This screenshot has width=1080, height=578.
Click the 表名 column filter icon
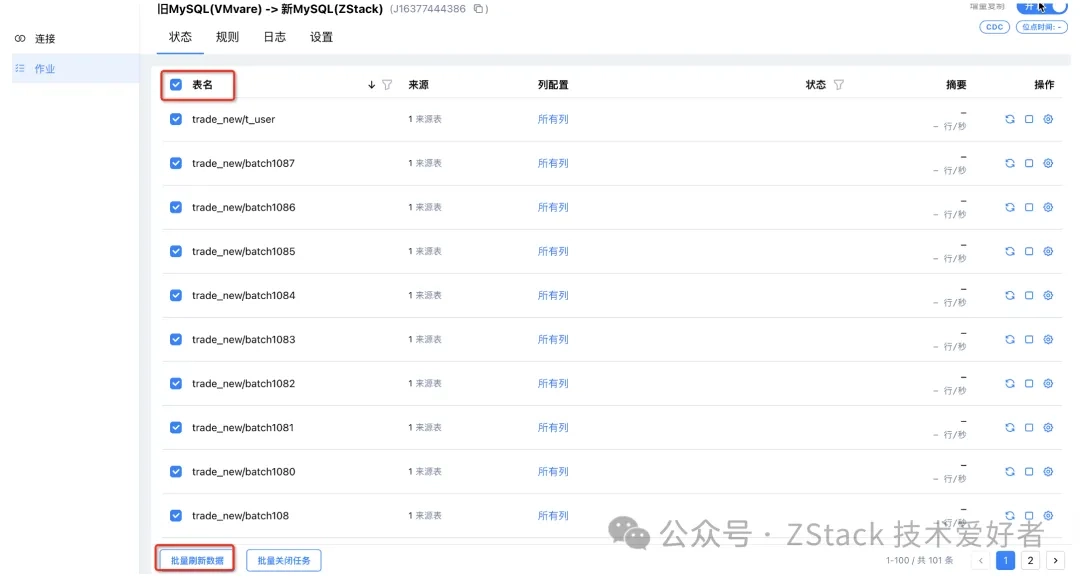click(x=387, y=85)
